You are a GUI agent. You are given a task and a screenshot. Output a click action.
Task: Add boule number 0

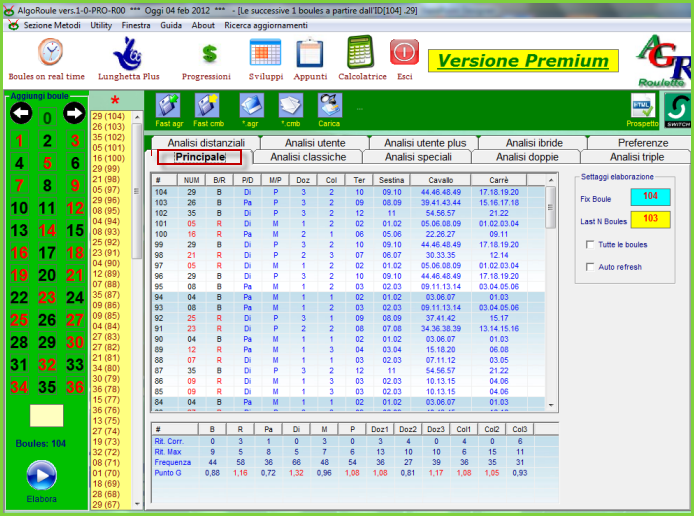tap(47, 118)
